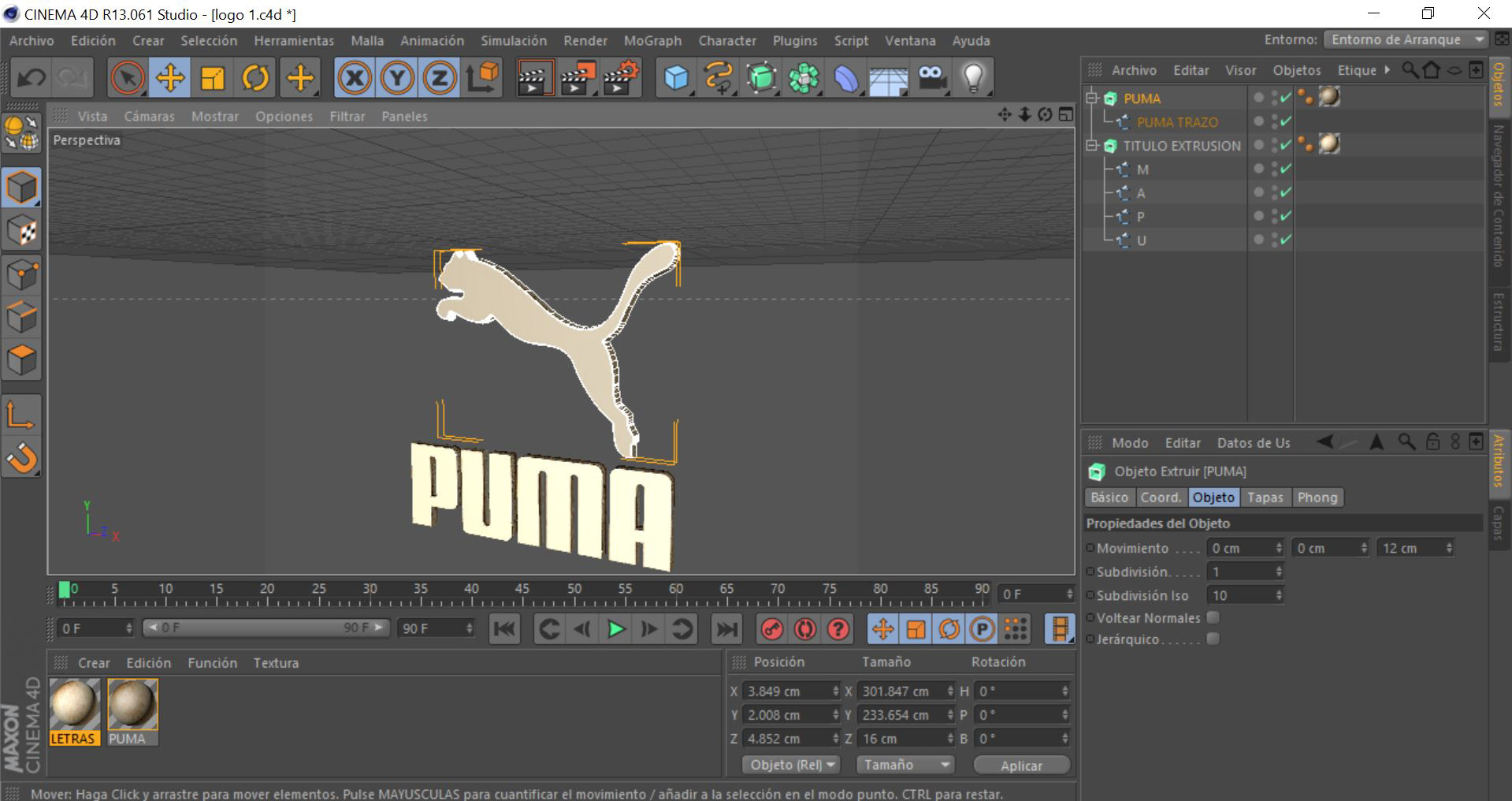Check Voltear Normales checkbox

click(1213, 617)
